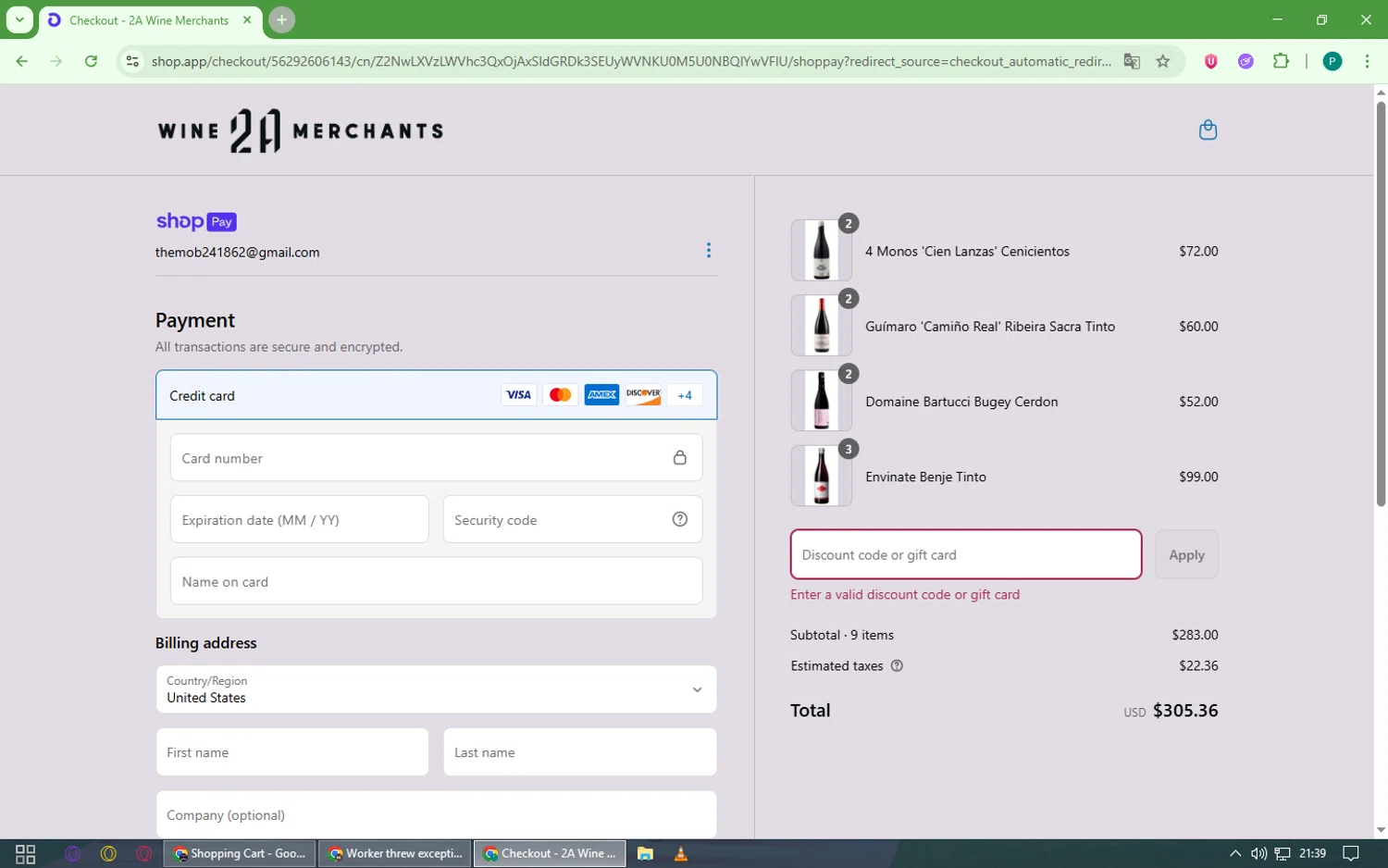Image resolution: width=1388 pixels, height=868 pixels.
Task: Open the translate page icon
Action: (x=1132, y=61)
